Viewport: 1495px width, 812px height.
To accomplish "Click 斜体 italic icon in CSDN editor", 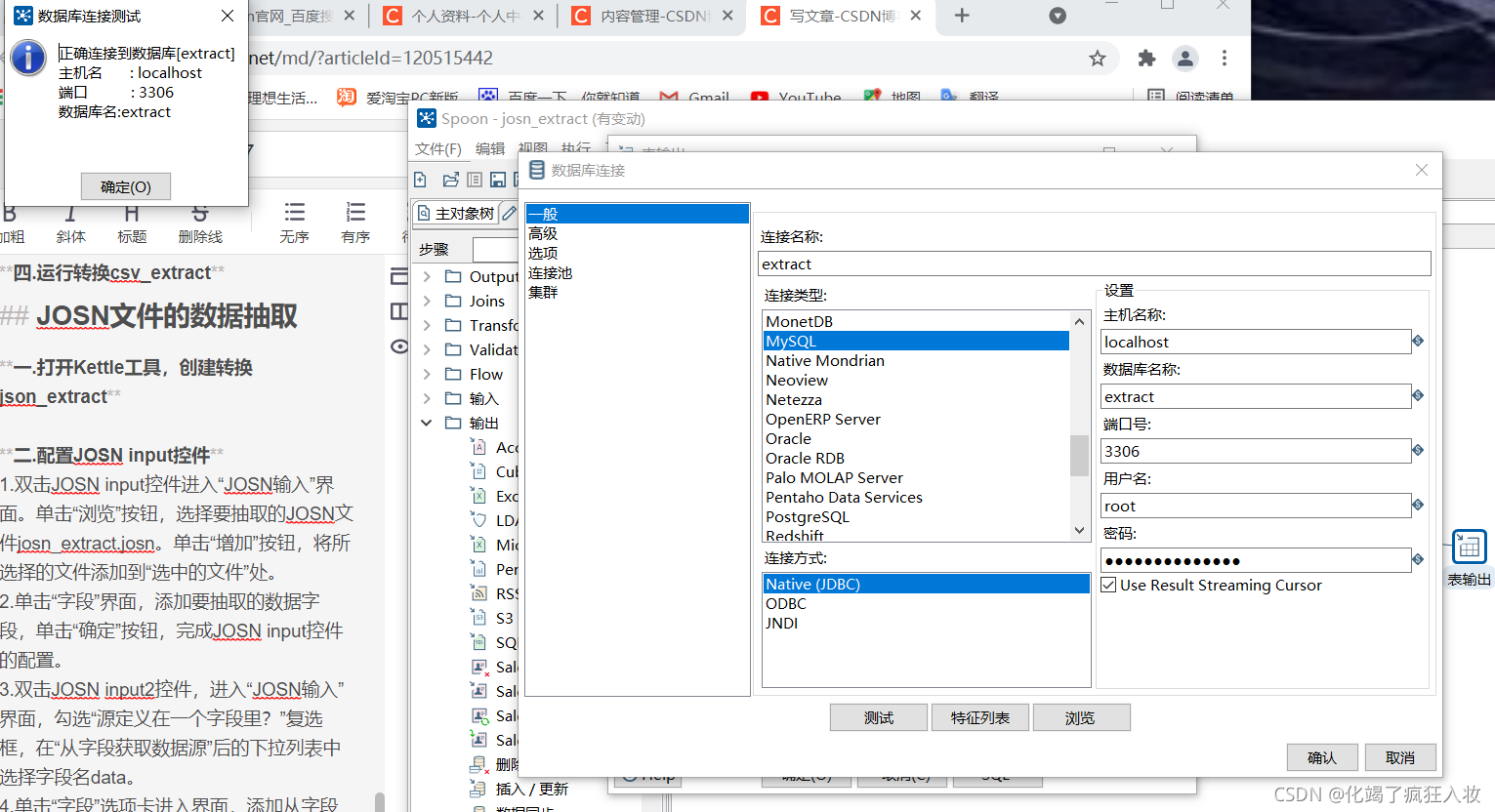I will click(x=70, y=213).
